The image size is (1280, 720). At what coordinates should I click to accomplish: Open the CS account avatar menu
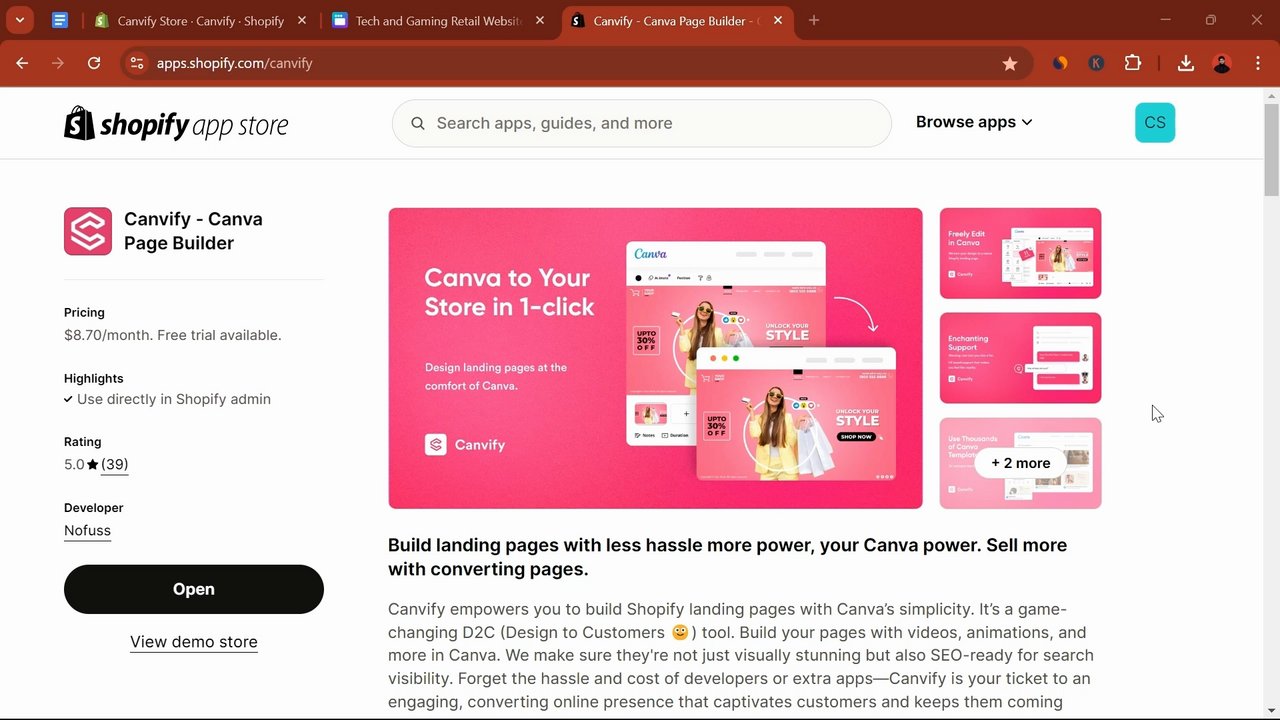tap(1155, 122)
